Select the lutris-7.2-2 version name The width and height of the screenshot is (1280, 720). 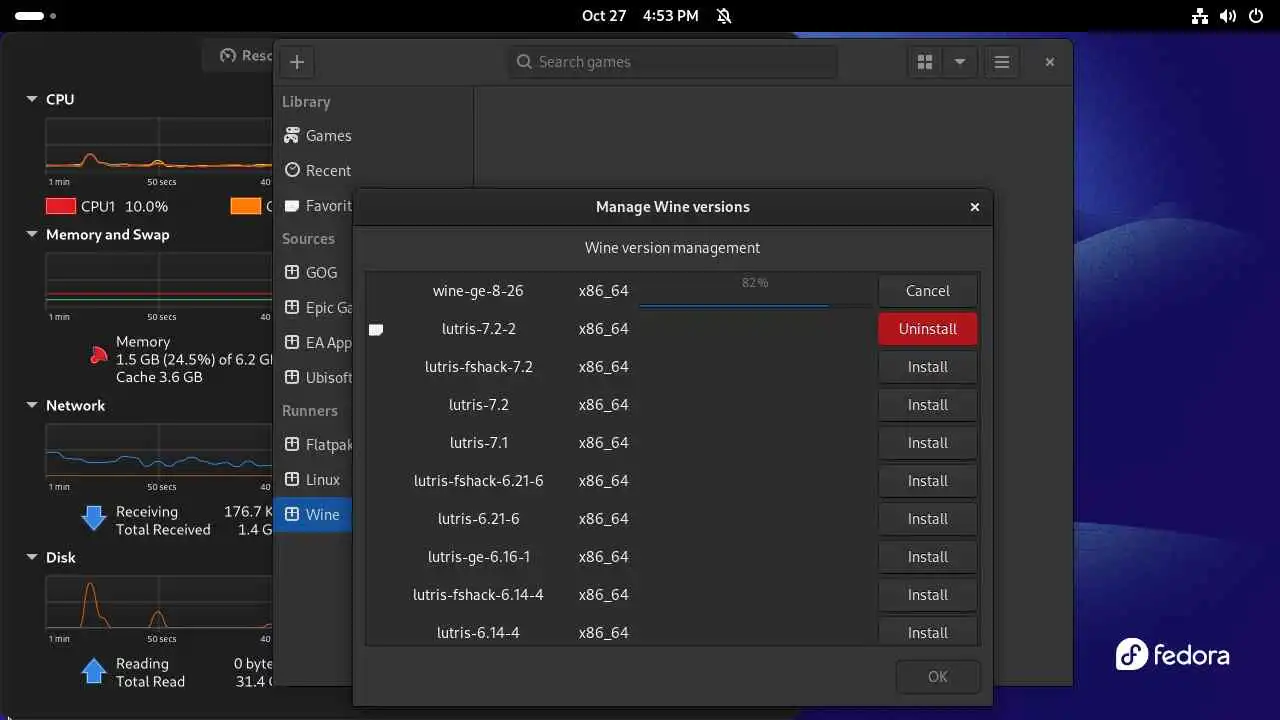[479, 329]
